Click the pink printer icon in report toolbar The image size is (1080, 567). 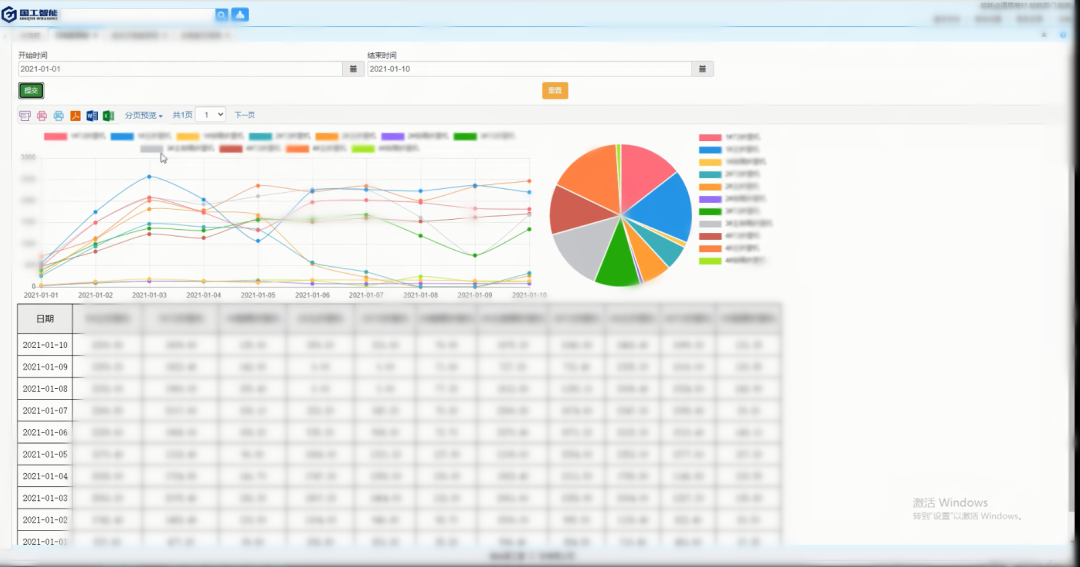click(42, 115)
